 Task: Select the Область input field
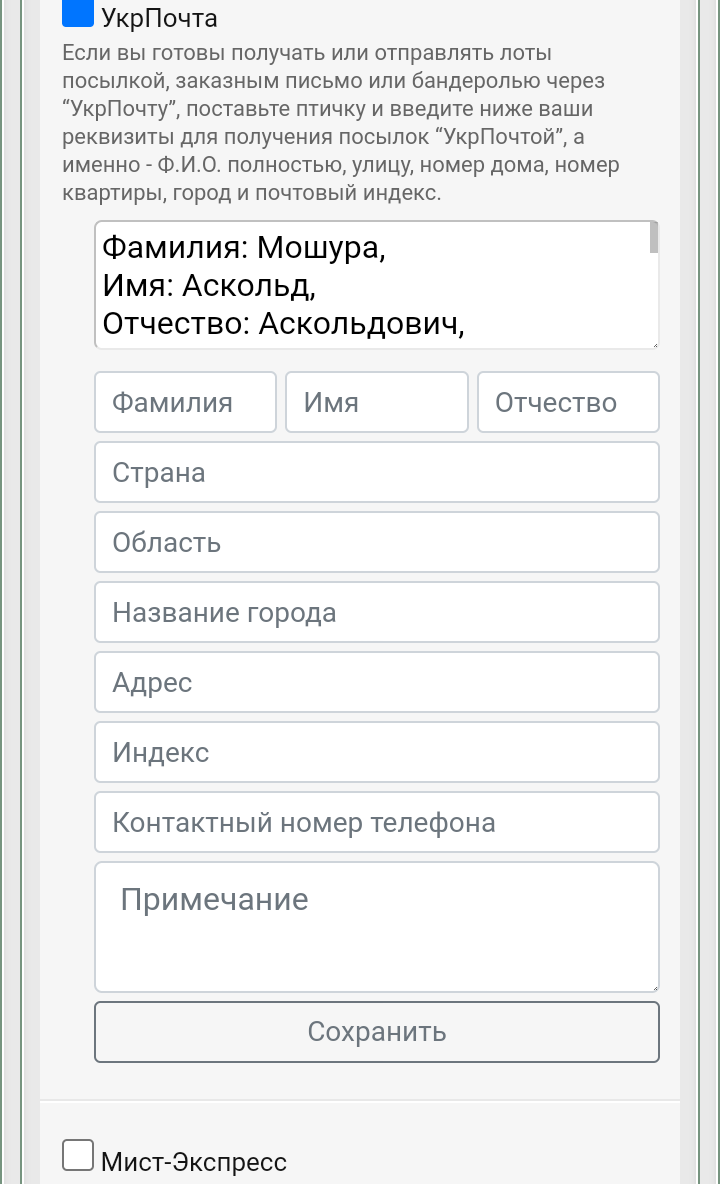click(377, 542)
